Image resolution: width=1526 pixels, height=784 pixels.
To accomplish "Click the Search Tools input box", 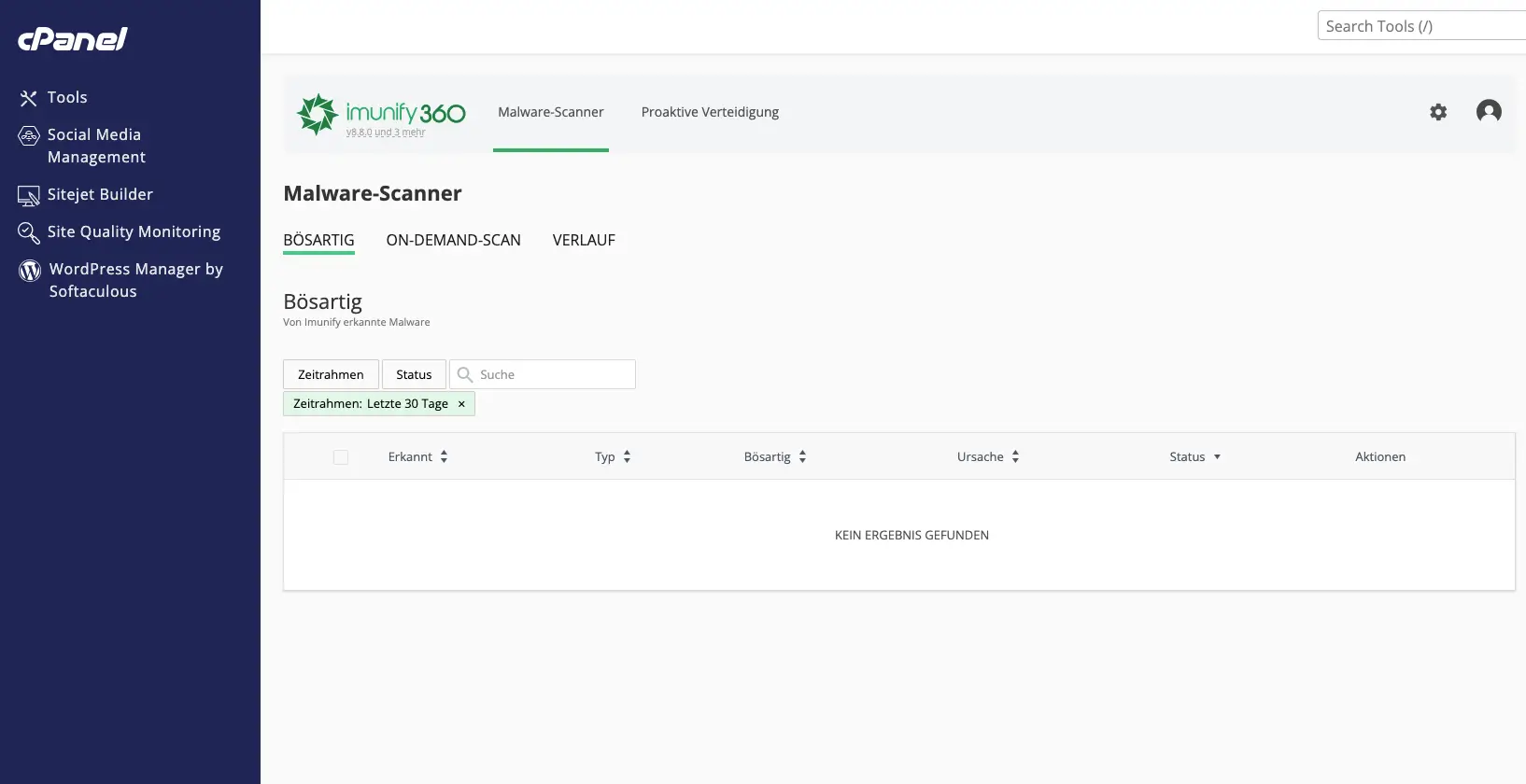I will [1420, 26].
